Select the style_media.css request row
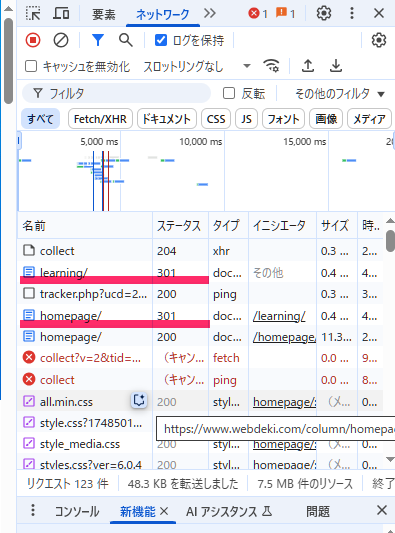395x533 pixels. 200,444
